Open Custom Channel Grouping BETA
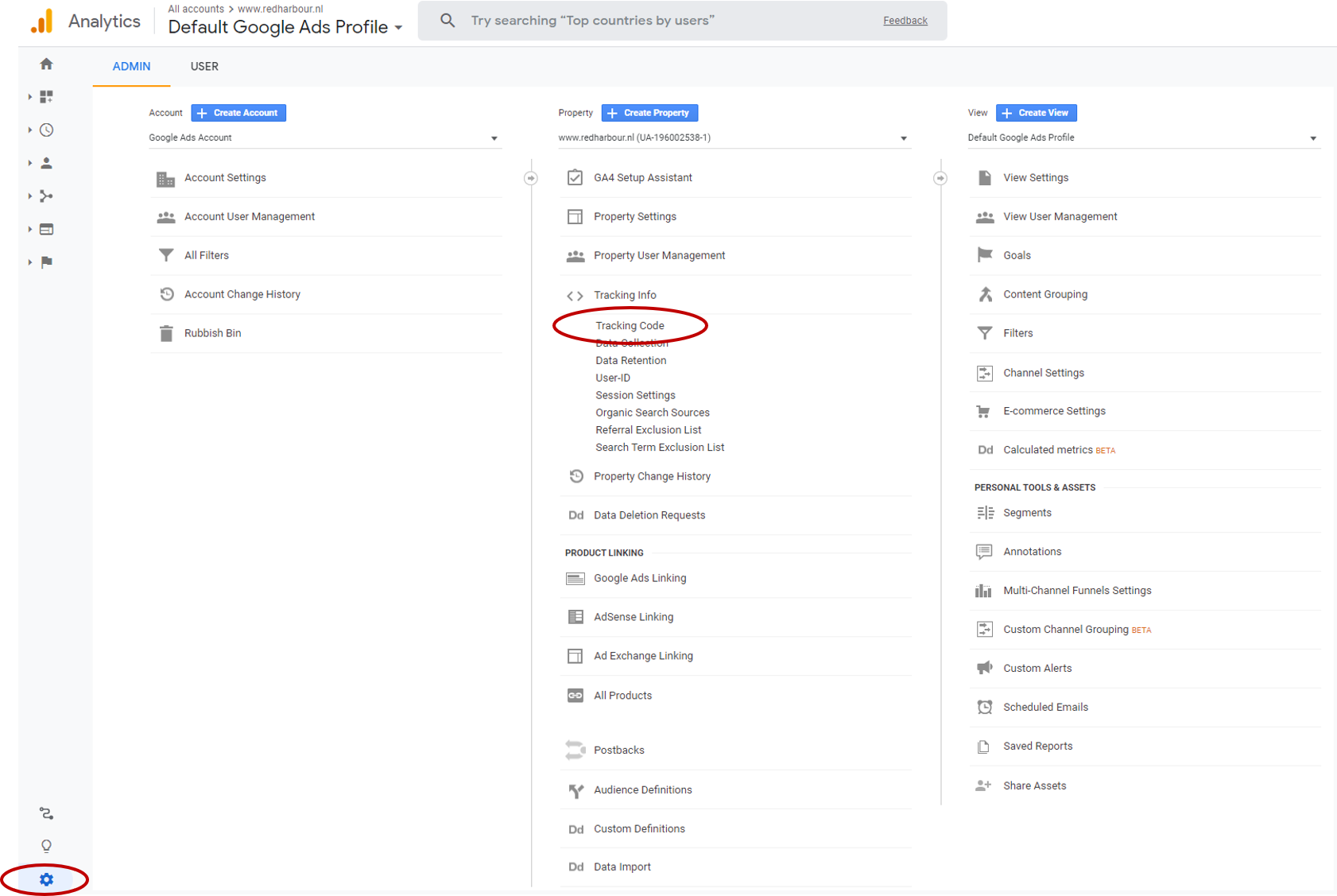This screenshot has height=896, width=1337. pos(1077,630)
